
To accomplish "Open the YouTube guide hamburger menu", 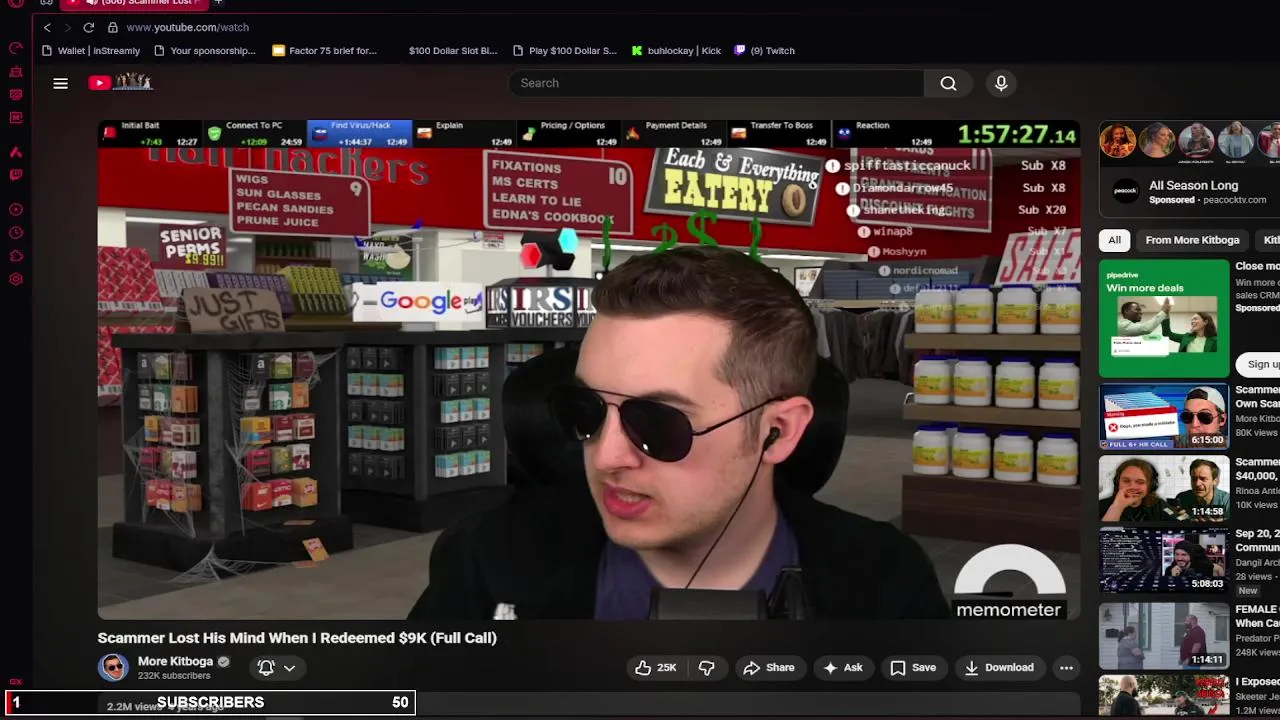I will point(61,83).
